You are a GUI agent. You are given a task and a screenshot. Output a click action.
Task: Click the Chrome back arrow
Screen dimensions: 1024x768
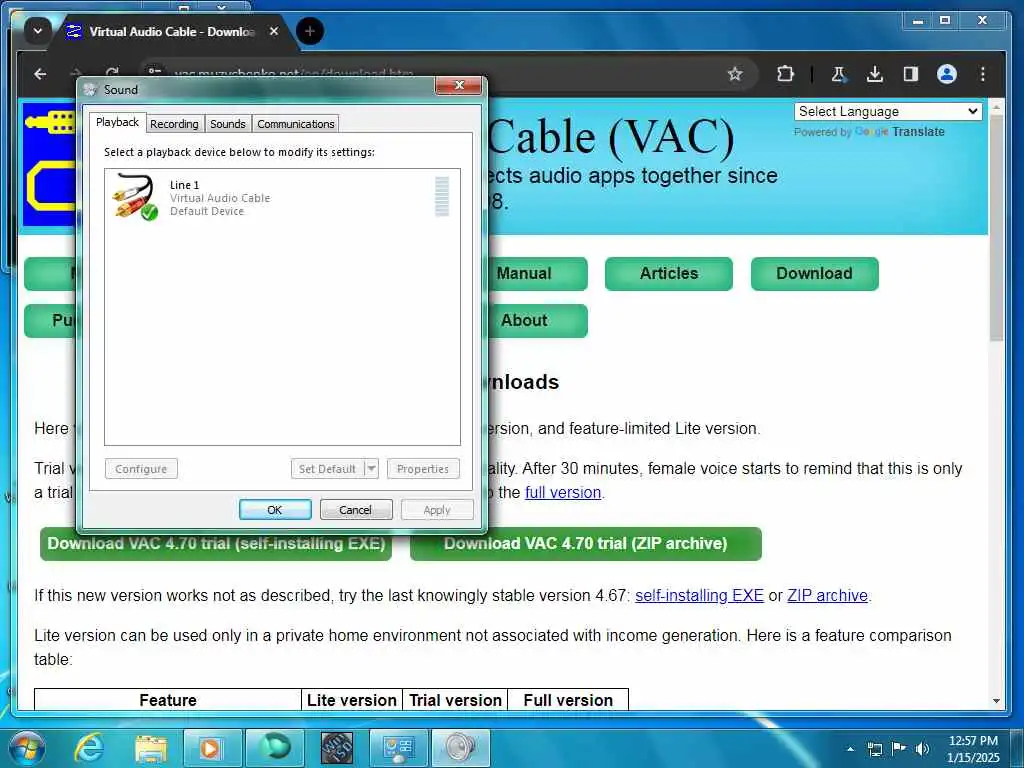click(x=40, y=74)
